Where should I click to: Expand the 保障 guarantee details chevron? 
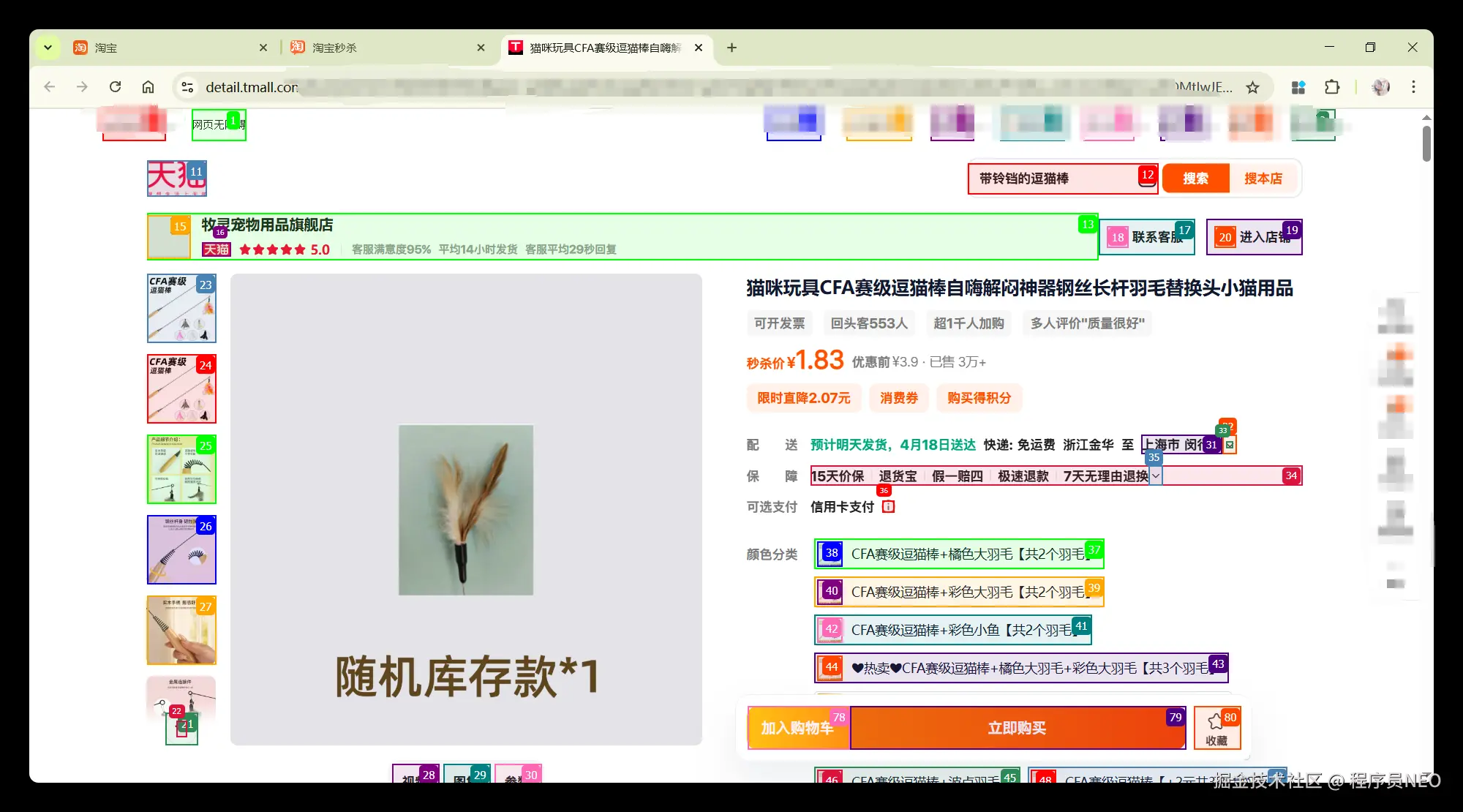coord(1156,476)
